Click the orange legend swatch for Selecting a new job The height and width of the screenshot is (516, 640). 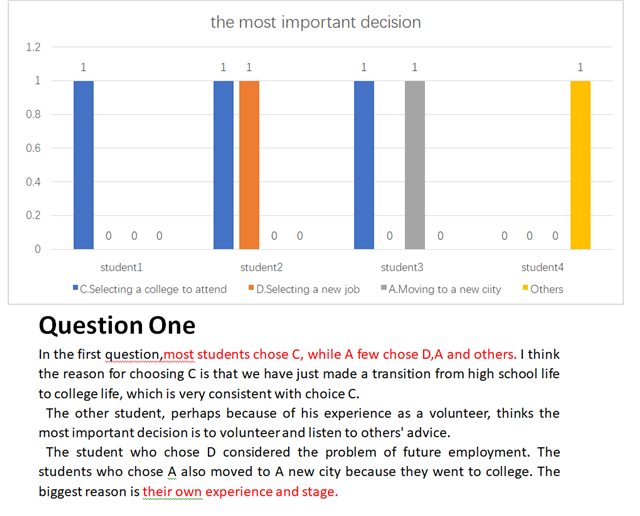251,288
